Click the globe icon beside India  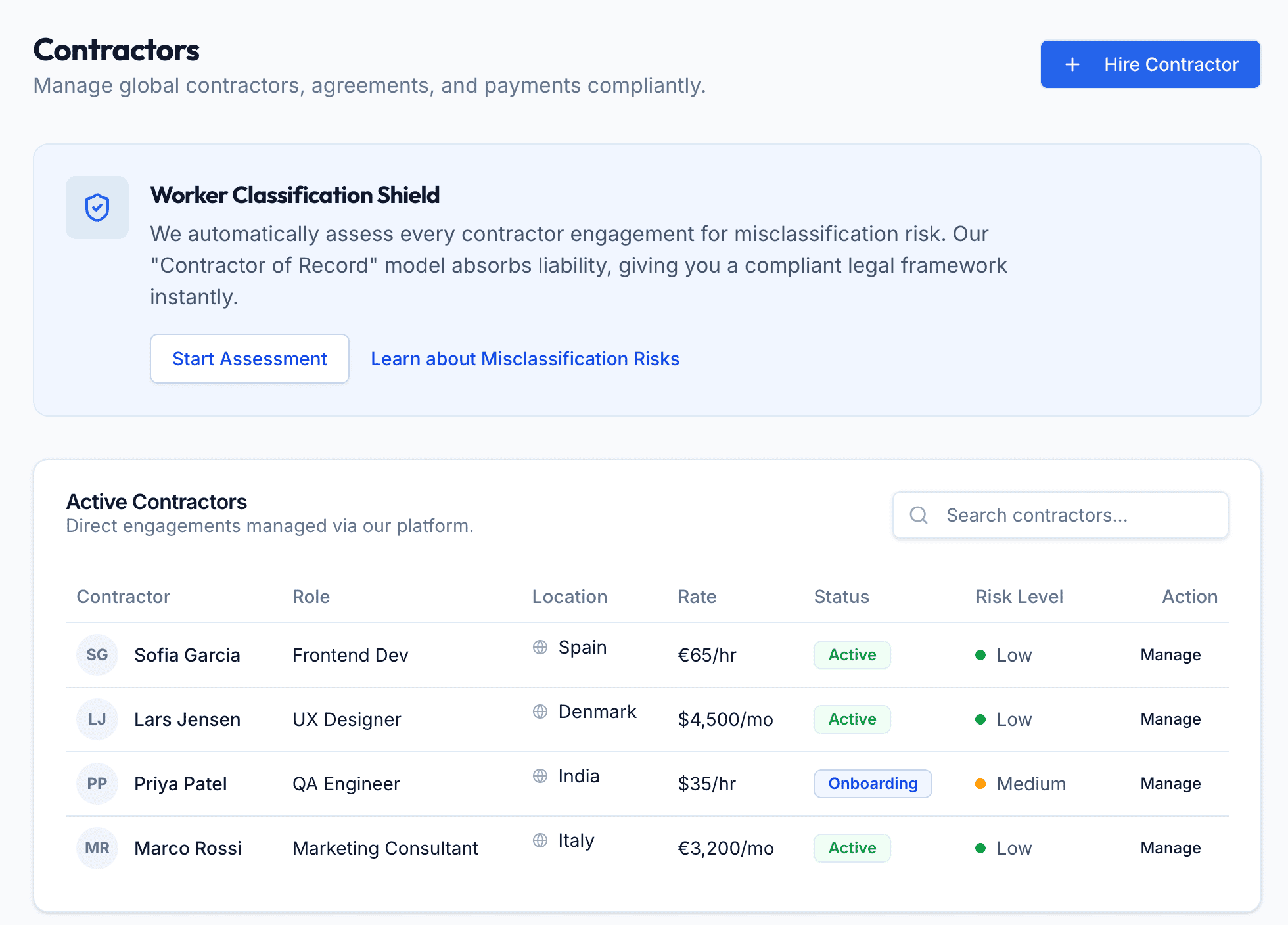[x=540, y=776]
